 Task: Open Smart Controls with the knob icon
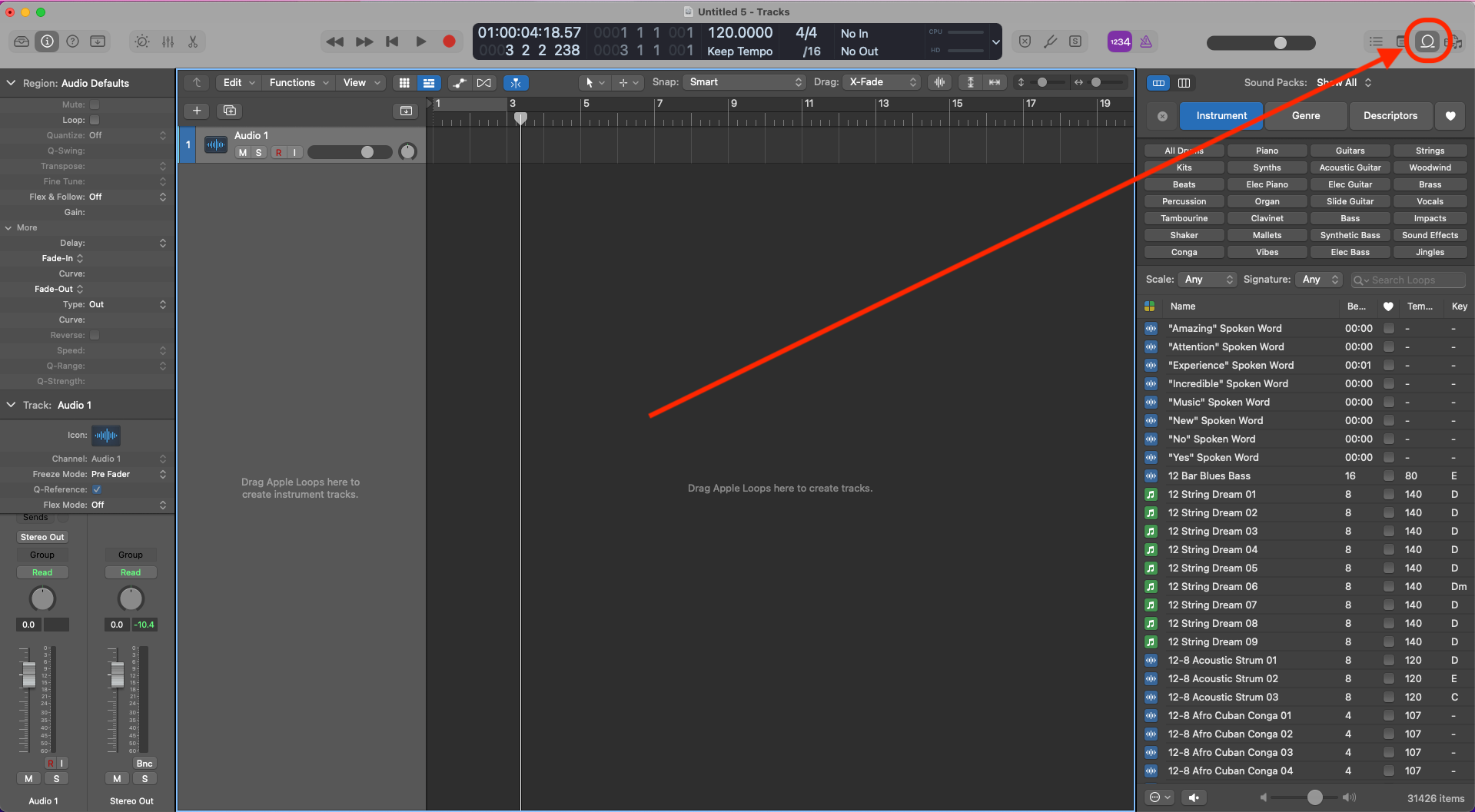(141, 41)
